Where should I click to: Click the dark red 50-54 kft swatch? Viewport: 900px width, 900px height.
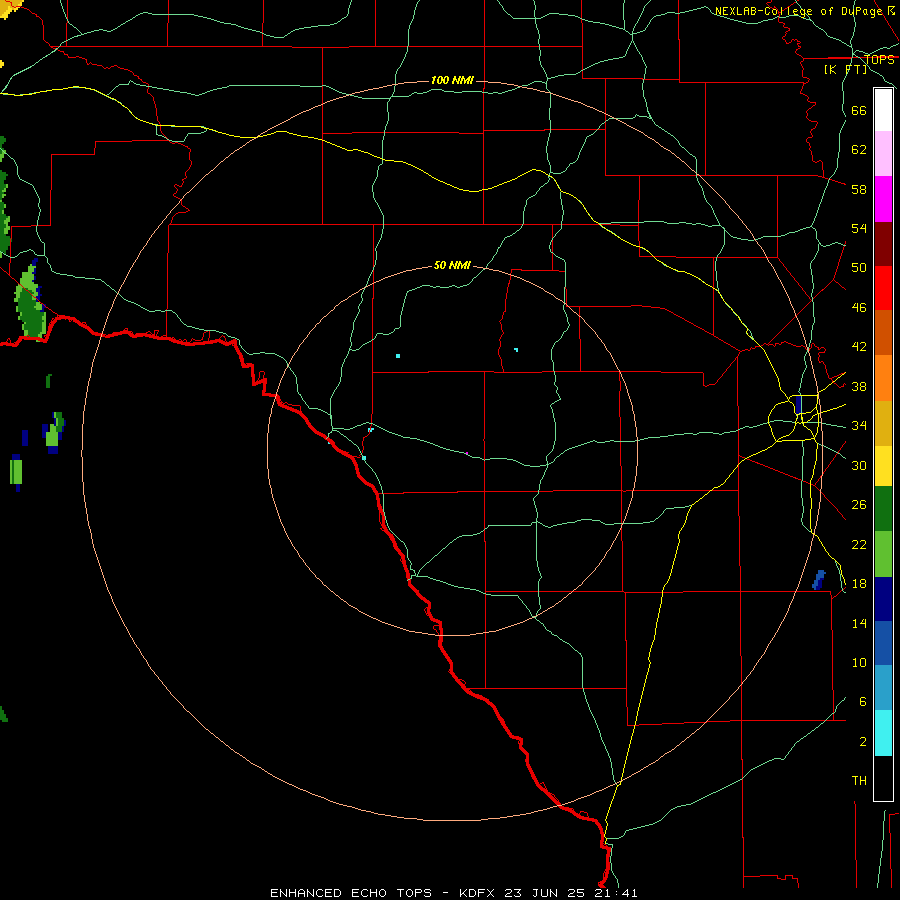tap(883, 243)
